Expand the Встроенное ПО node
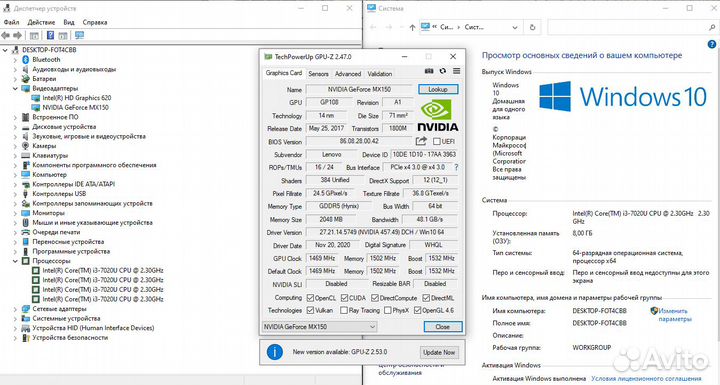Viewport: 720px width, 385px height. tap(15, 117)
